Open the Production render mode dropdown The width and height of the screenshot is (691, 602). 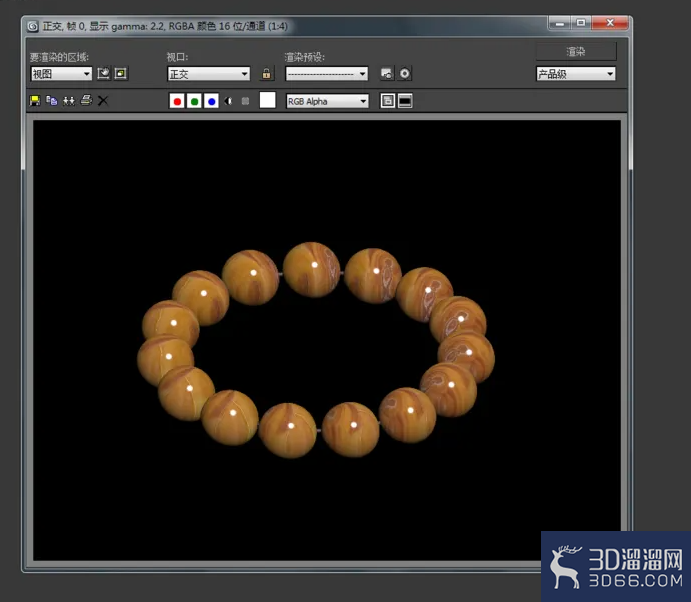[x=576, y=74]
